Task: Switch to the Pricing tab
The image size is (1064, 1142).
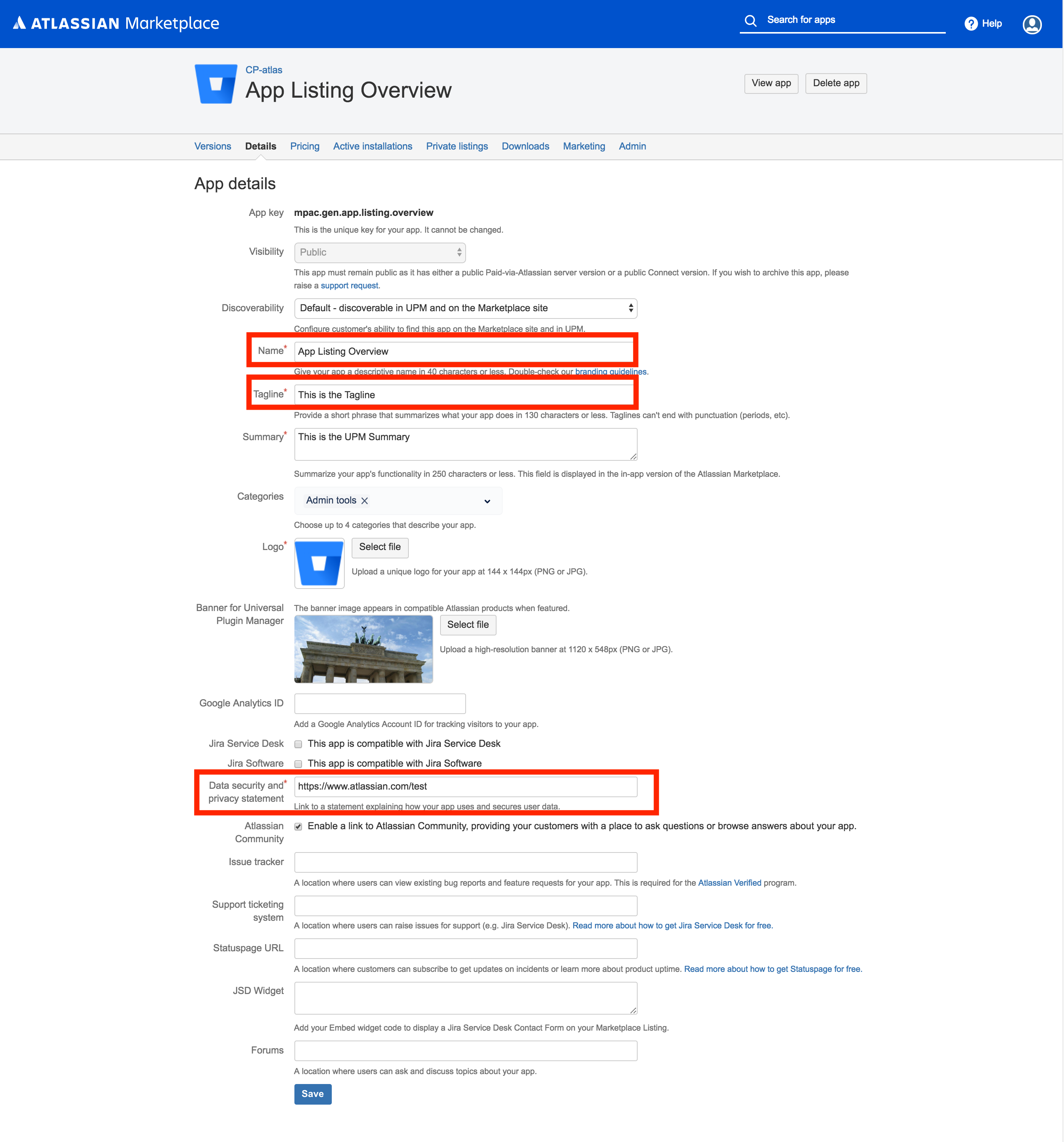Action: pyautogui.click(x=304, y=146)
